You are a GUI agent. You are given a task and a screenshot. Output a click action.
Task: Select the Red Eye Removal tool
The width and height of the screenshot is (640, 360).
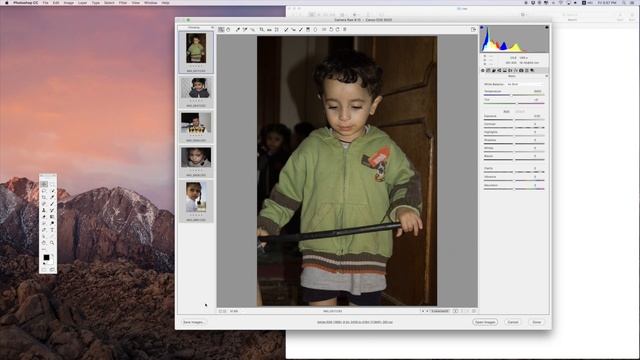click(x=293, y=29)
